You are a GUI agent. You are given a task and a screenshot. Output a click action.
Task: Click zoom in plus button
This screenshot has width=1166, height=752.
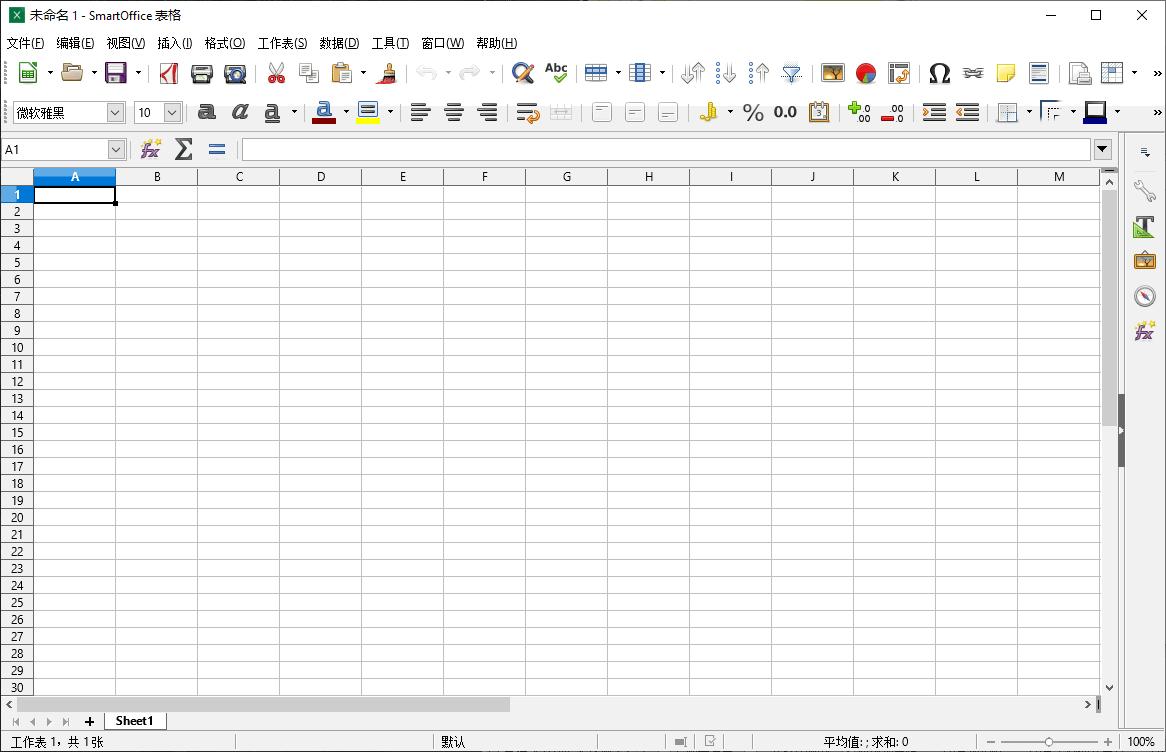[1108, 742]
